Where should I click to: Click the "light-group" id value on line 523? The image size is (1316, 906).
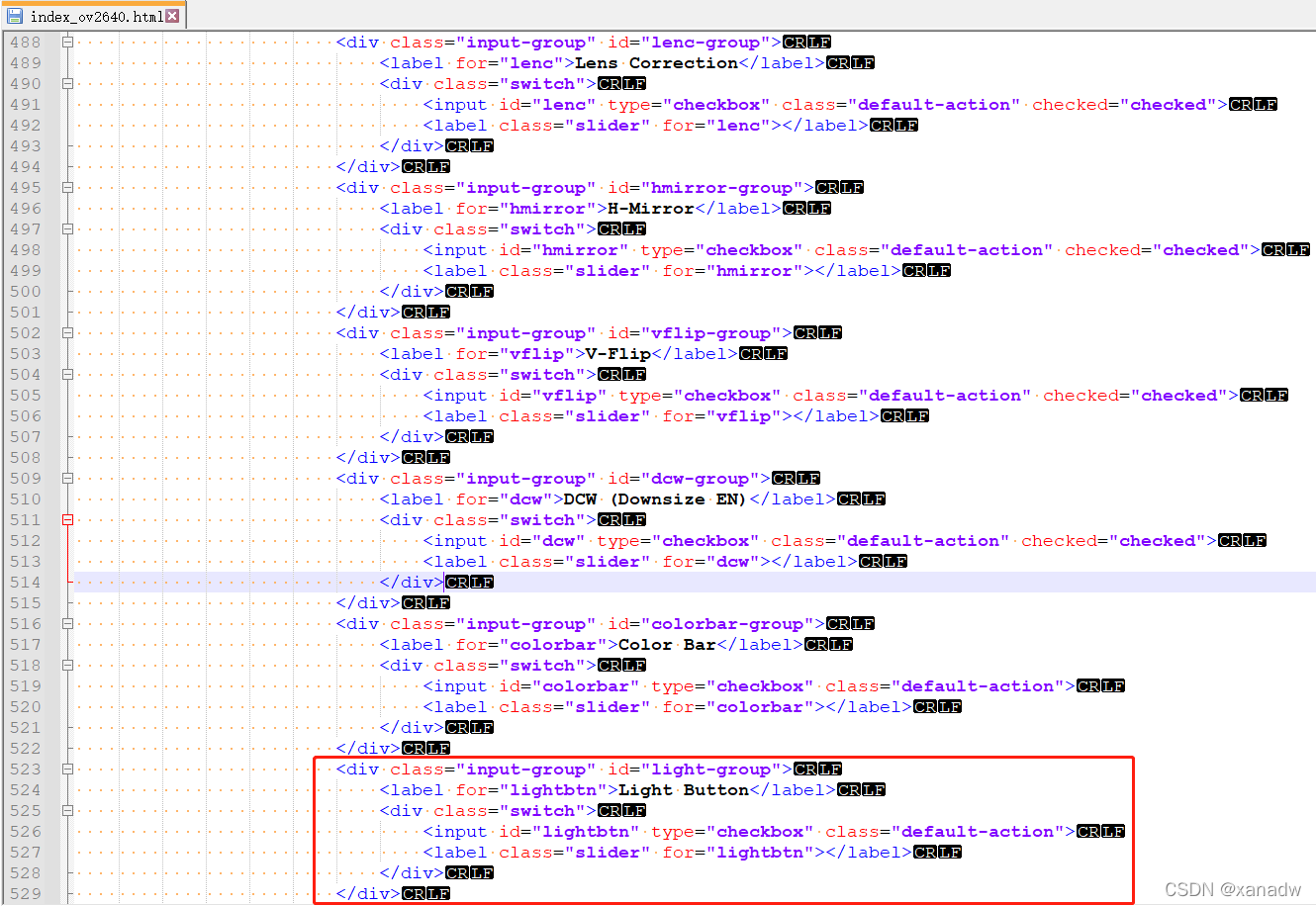click(710, 770)
